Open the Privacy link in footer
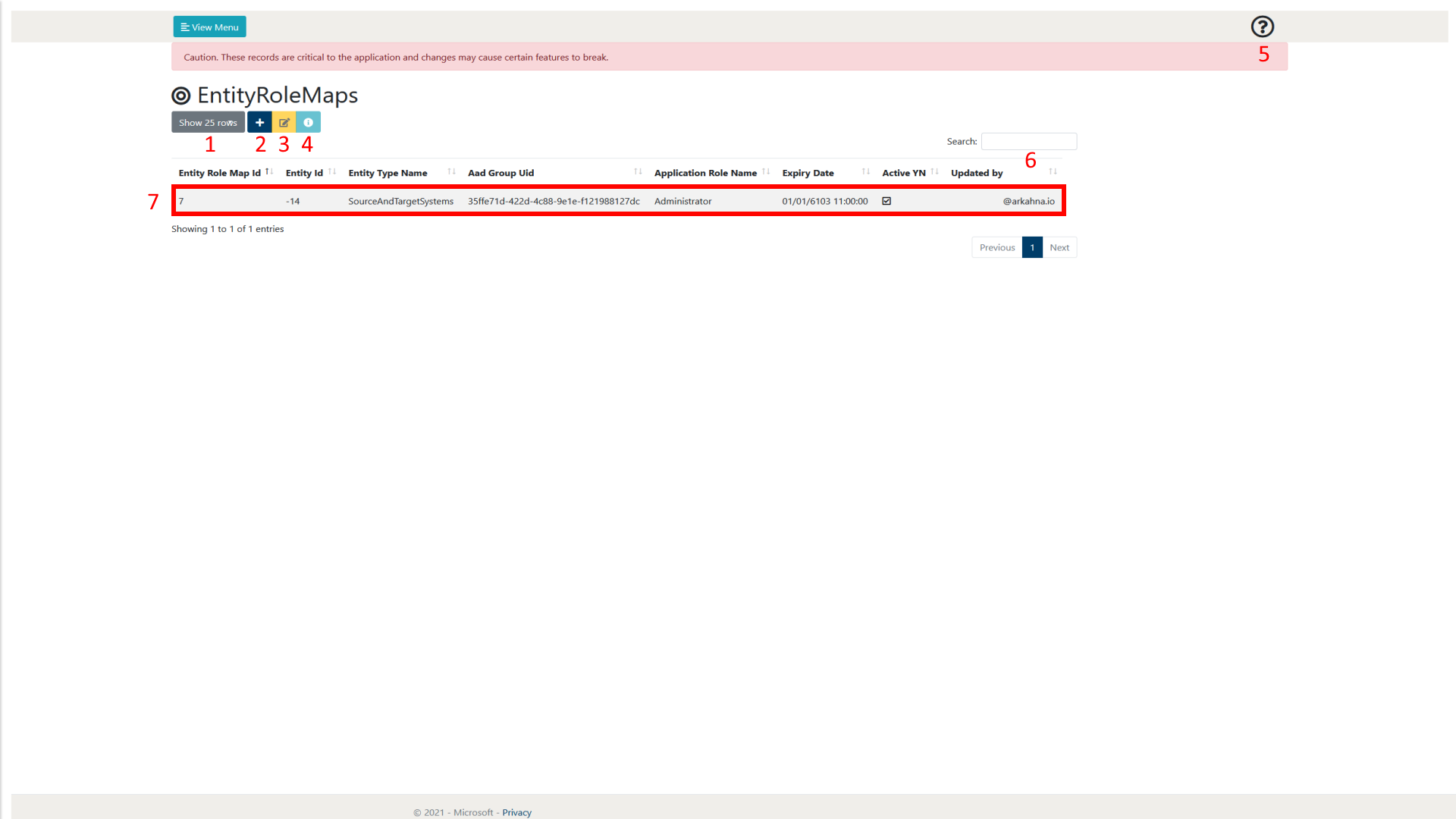Screen dimensions: 1456x819 (516, 812)
